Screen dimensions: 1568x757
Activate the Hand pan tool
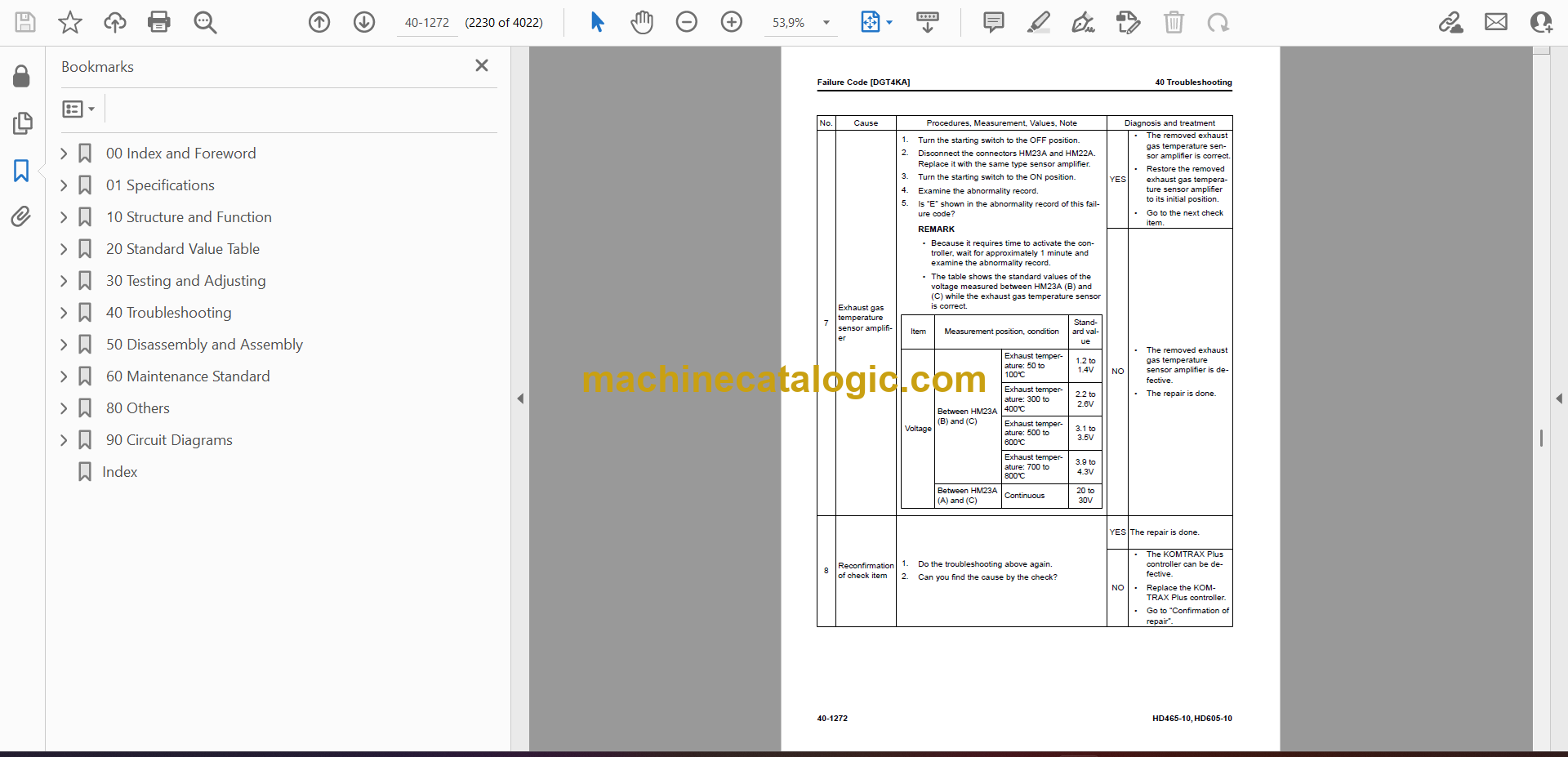click(x=642, y=22)
